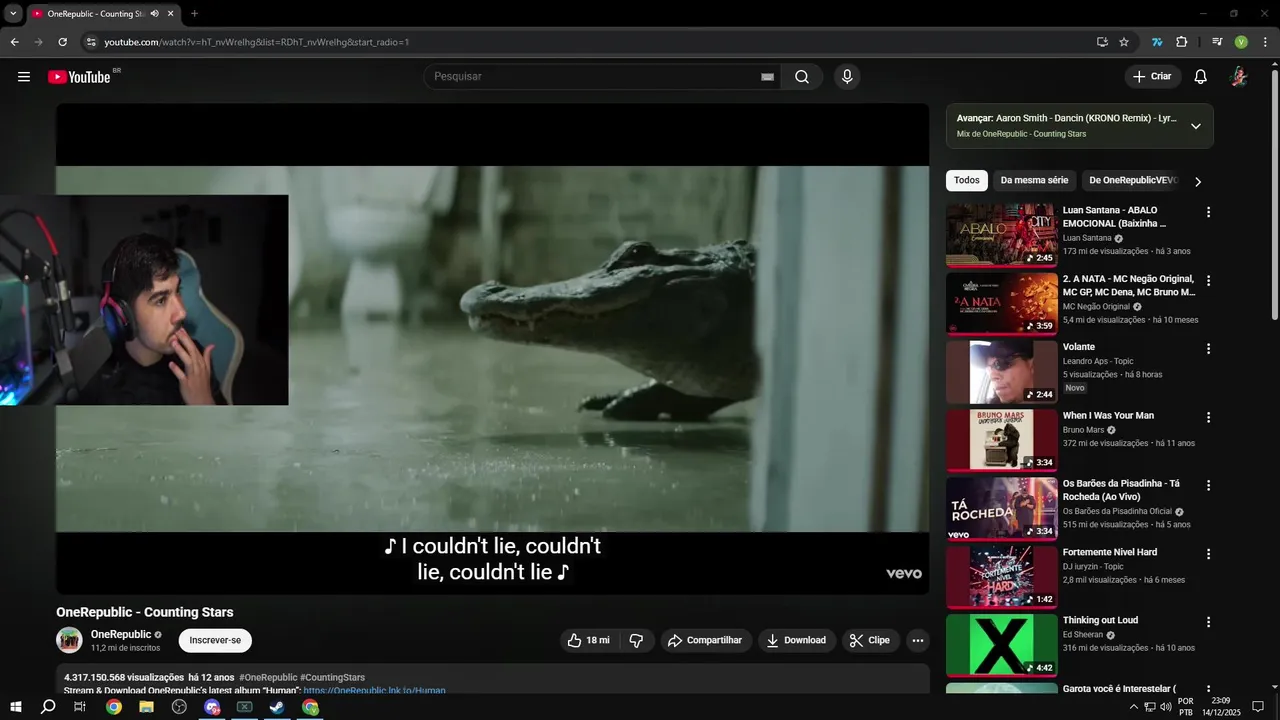This screenshot has width=1280, height=720.
Task: Open options for Luan Santana ABALO EMOCIONAL video
Action: tap(1208, 212)
